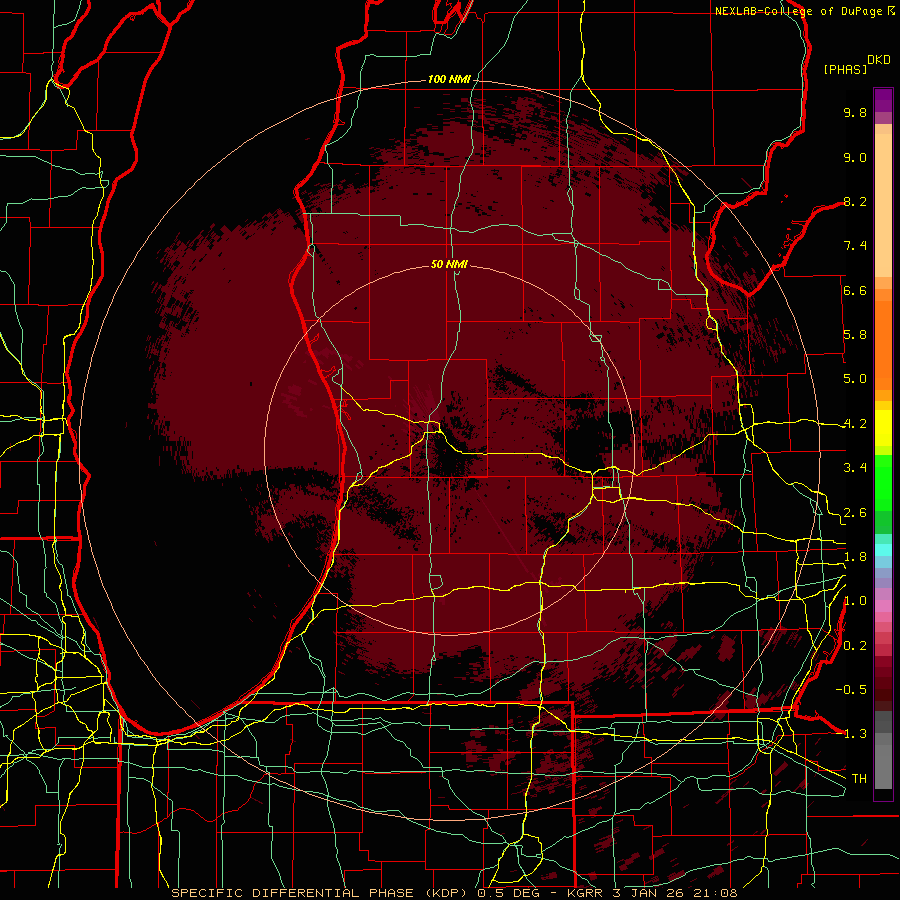Click the yellow color bar segment
The height and width of the screenshot is (900, 900).
pyautogui.click(x=883, y=428)
